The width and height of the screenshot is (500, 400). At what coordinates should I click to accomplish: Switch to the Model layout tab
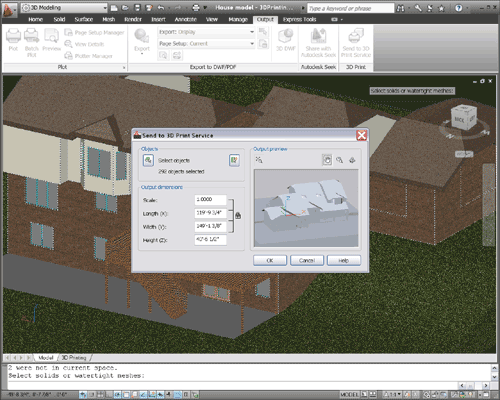(46, 358)
